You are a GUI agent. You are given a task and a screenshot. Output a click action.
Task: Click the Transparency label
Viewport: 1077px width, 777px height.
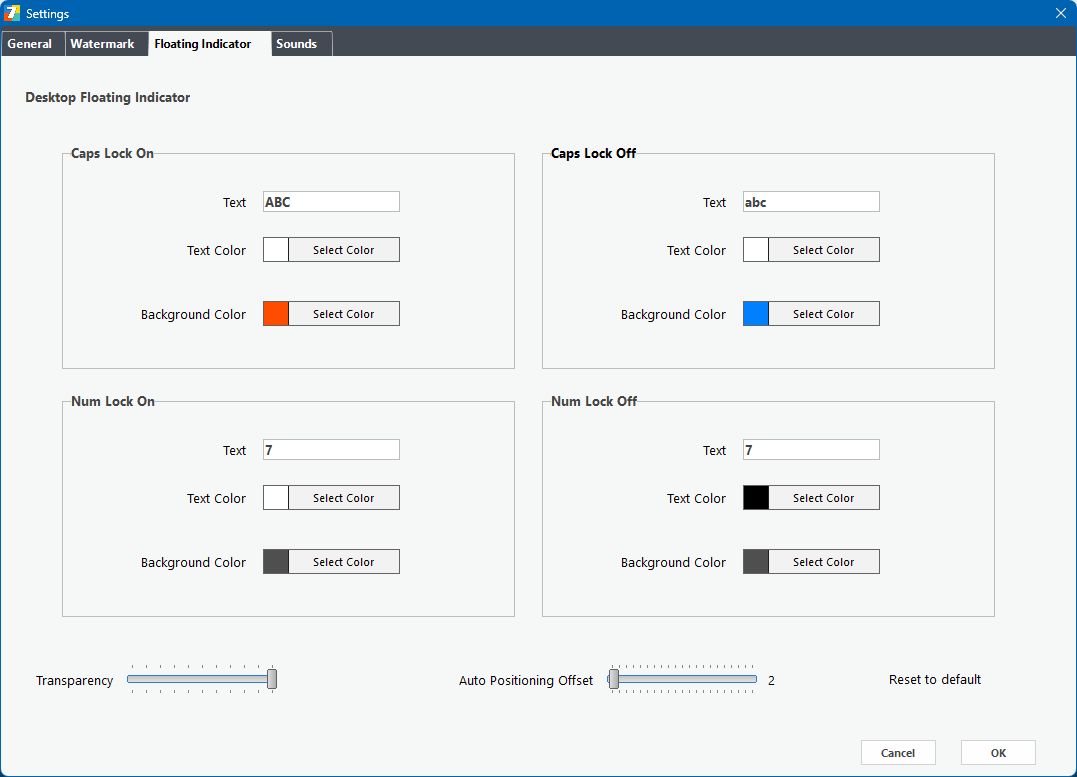[74, 681]
